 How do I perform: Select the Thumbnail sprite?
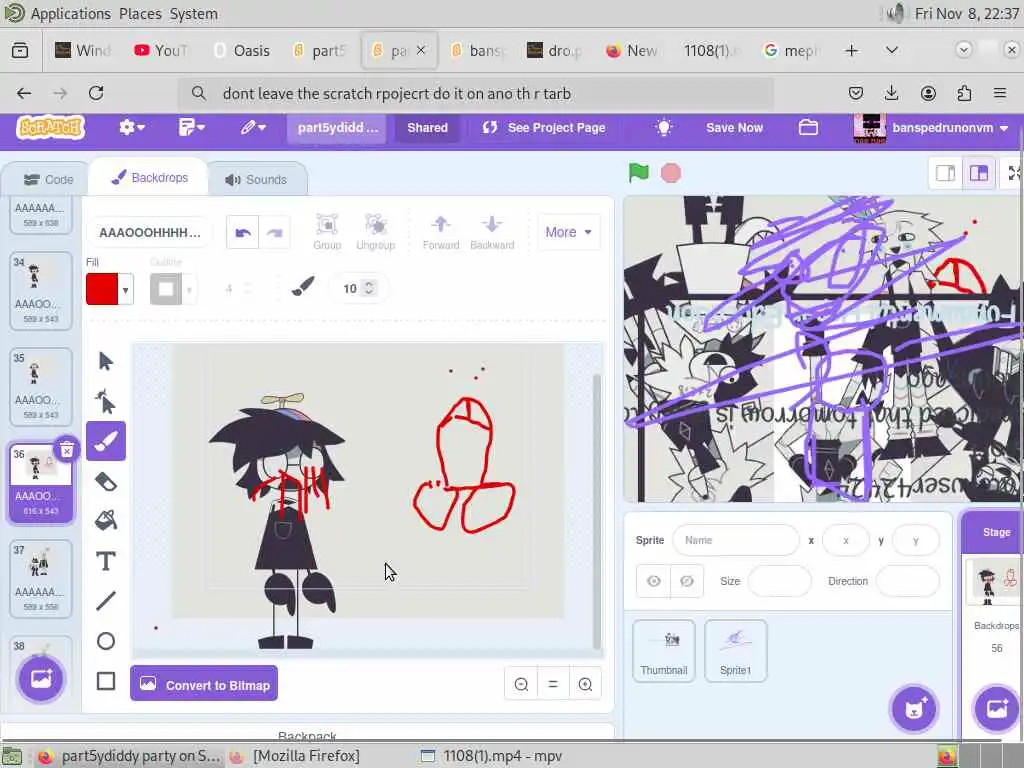[664, 651]
